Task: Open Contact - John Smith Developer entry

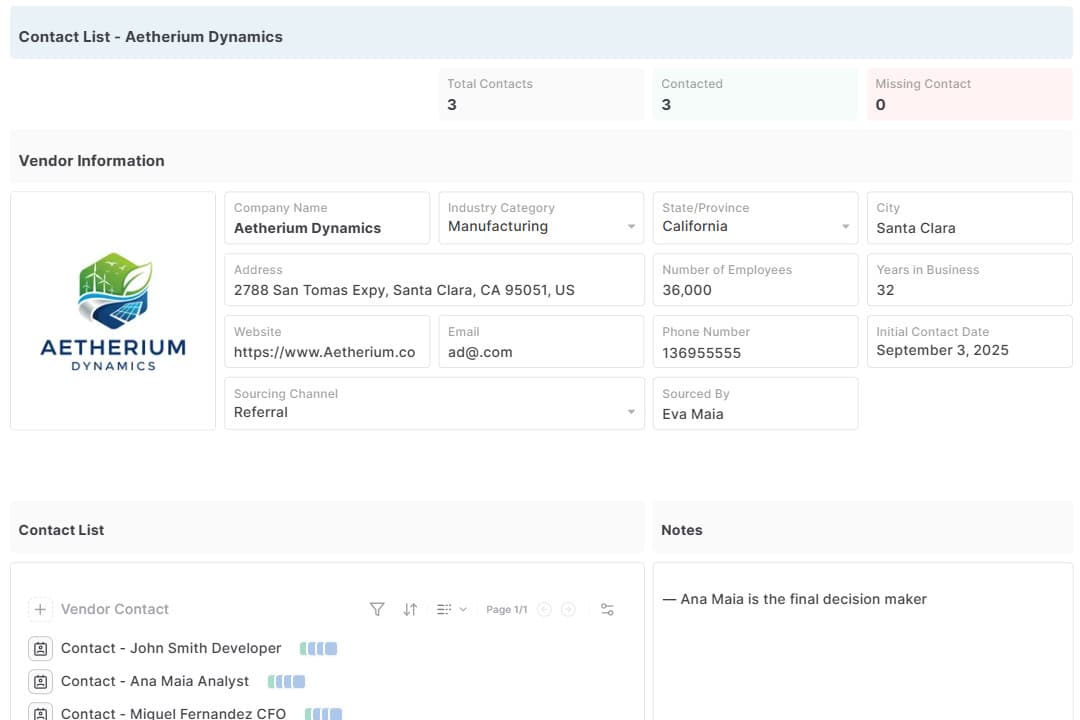Action: pyautogui.click(x=171, y=648)
